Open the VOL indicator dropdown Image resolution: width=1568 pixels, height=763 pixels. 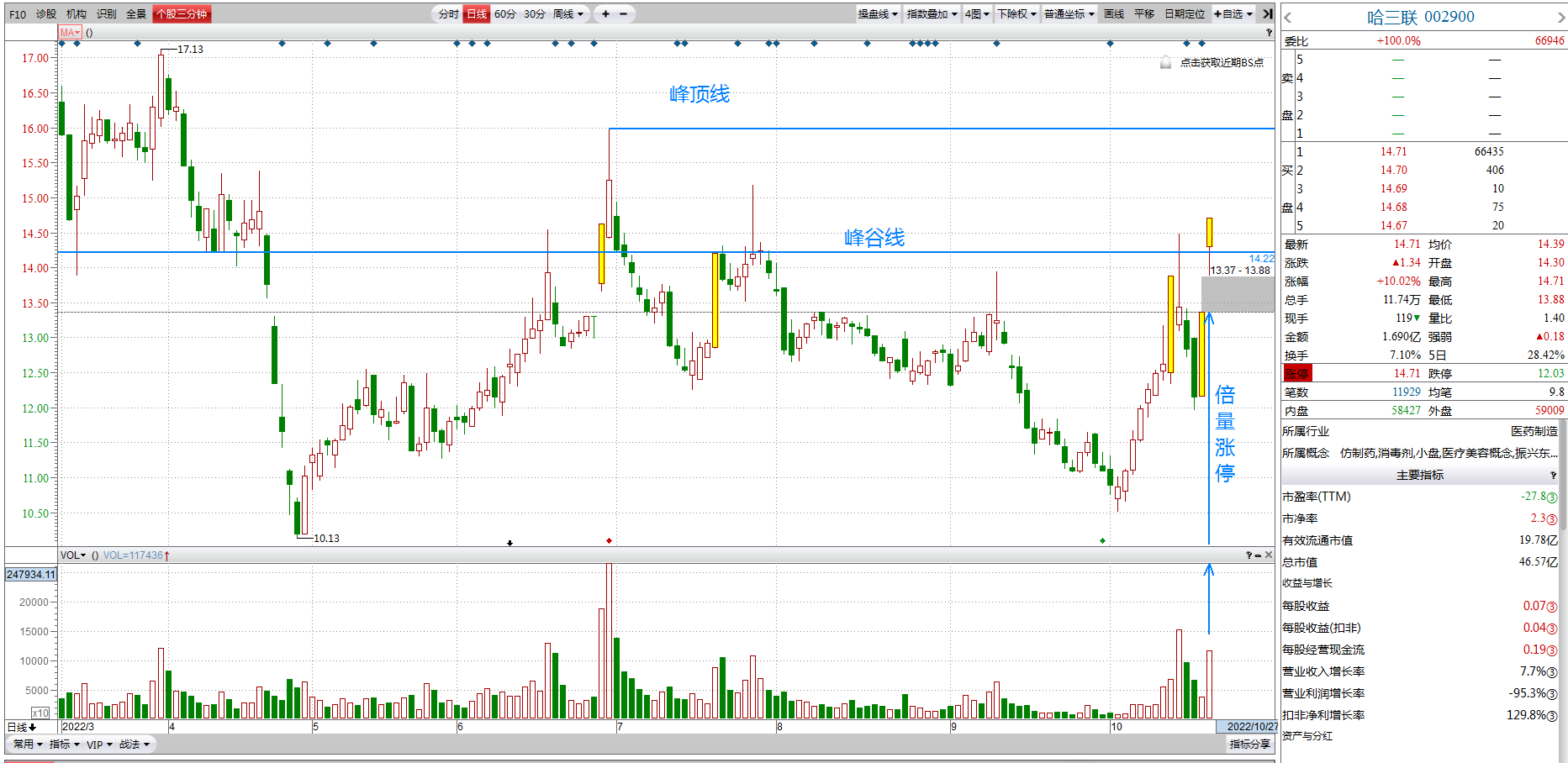pos(73,555)
